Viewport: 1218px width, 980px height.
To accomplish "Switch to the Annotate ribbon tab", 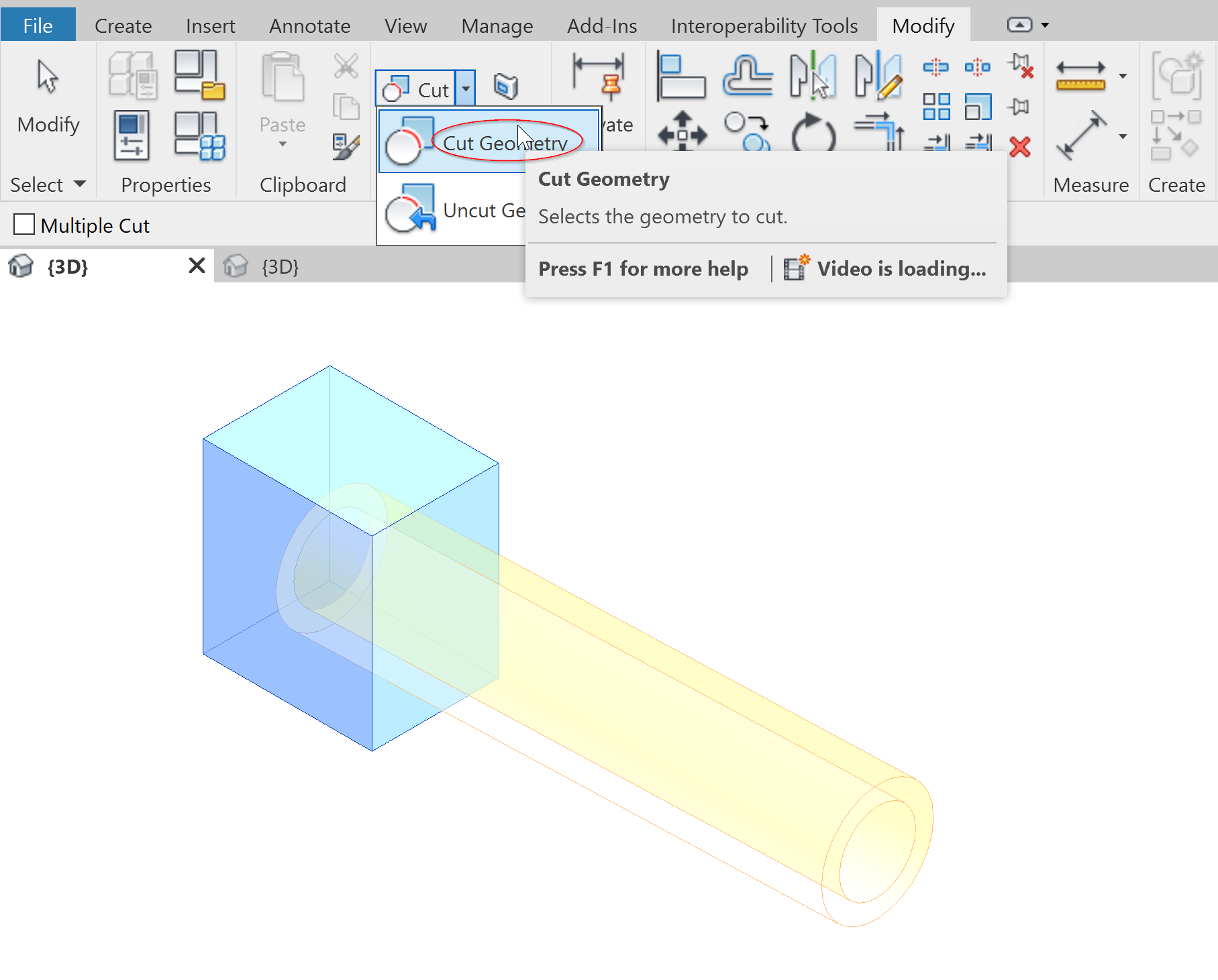I will click(x=309, y=25).
